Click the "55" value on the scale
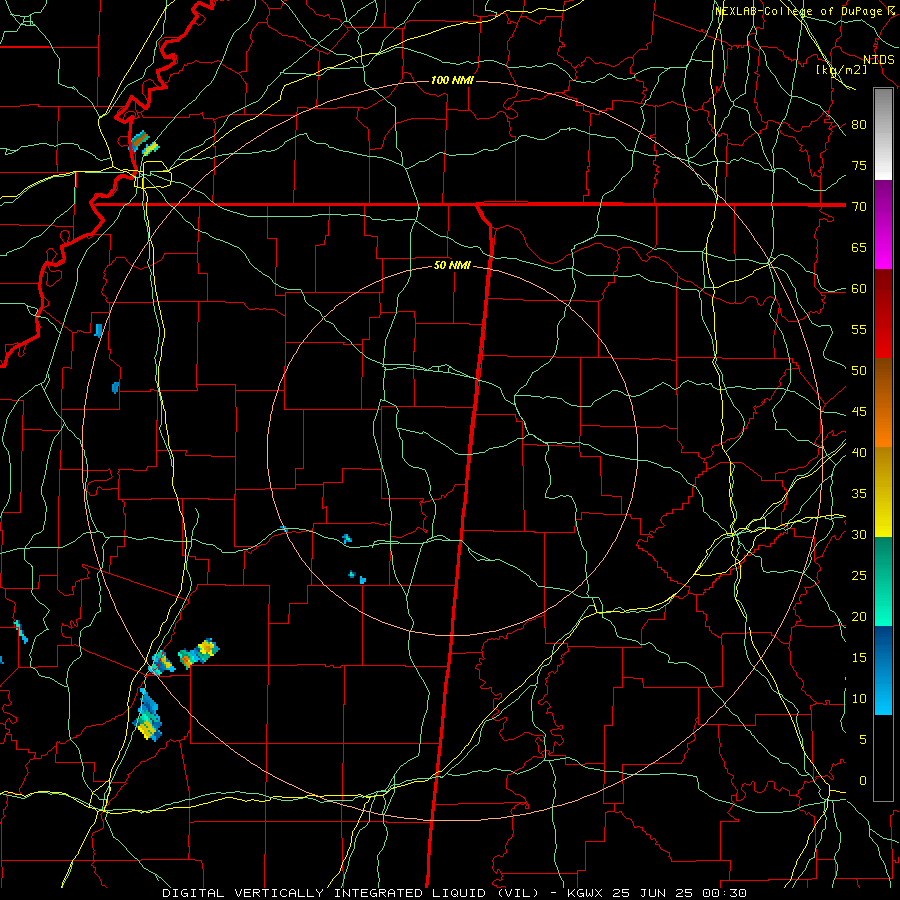Screen dimensions: 900x900 pyautogui.click(x=859, y=329)
